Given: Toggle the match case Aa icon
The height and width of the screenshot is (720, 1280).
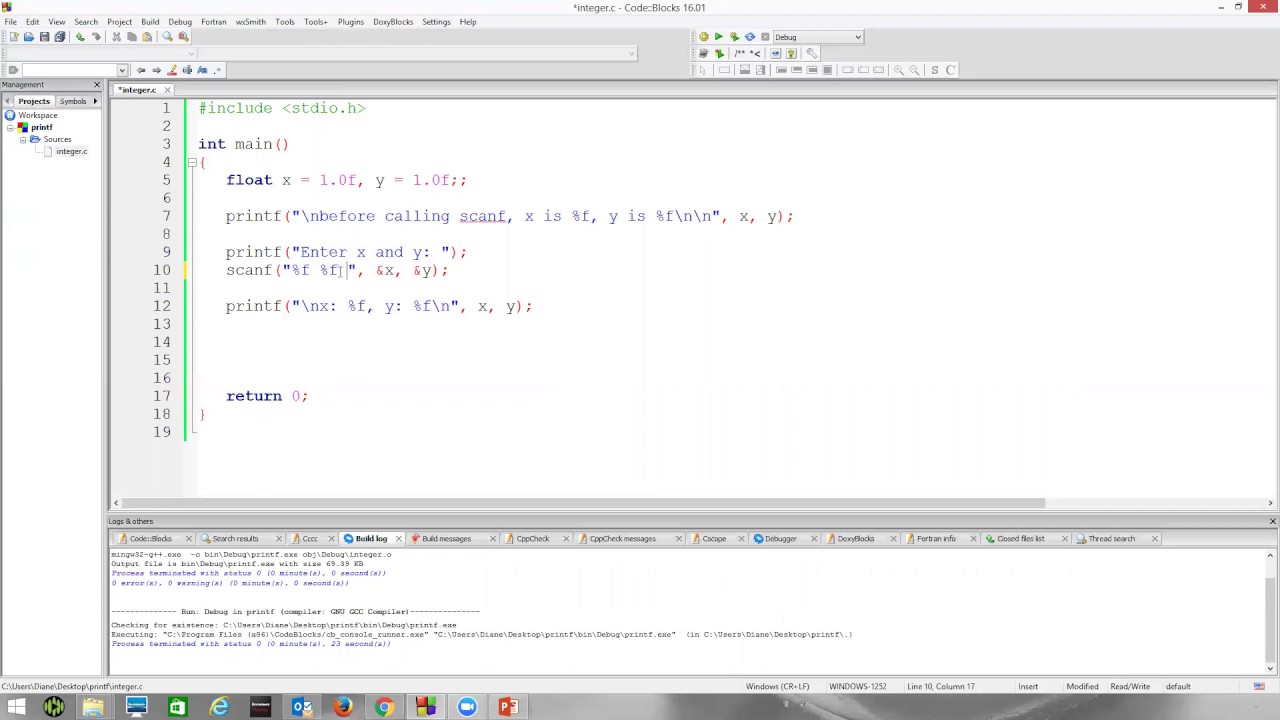Looking at the screenshot, I should pos(202,70).
